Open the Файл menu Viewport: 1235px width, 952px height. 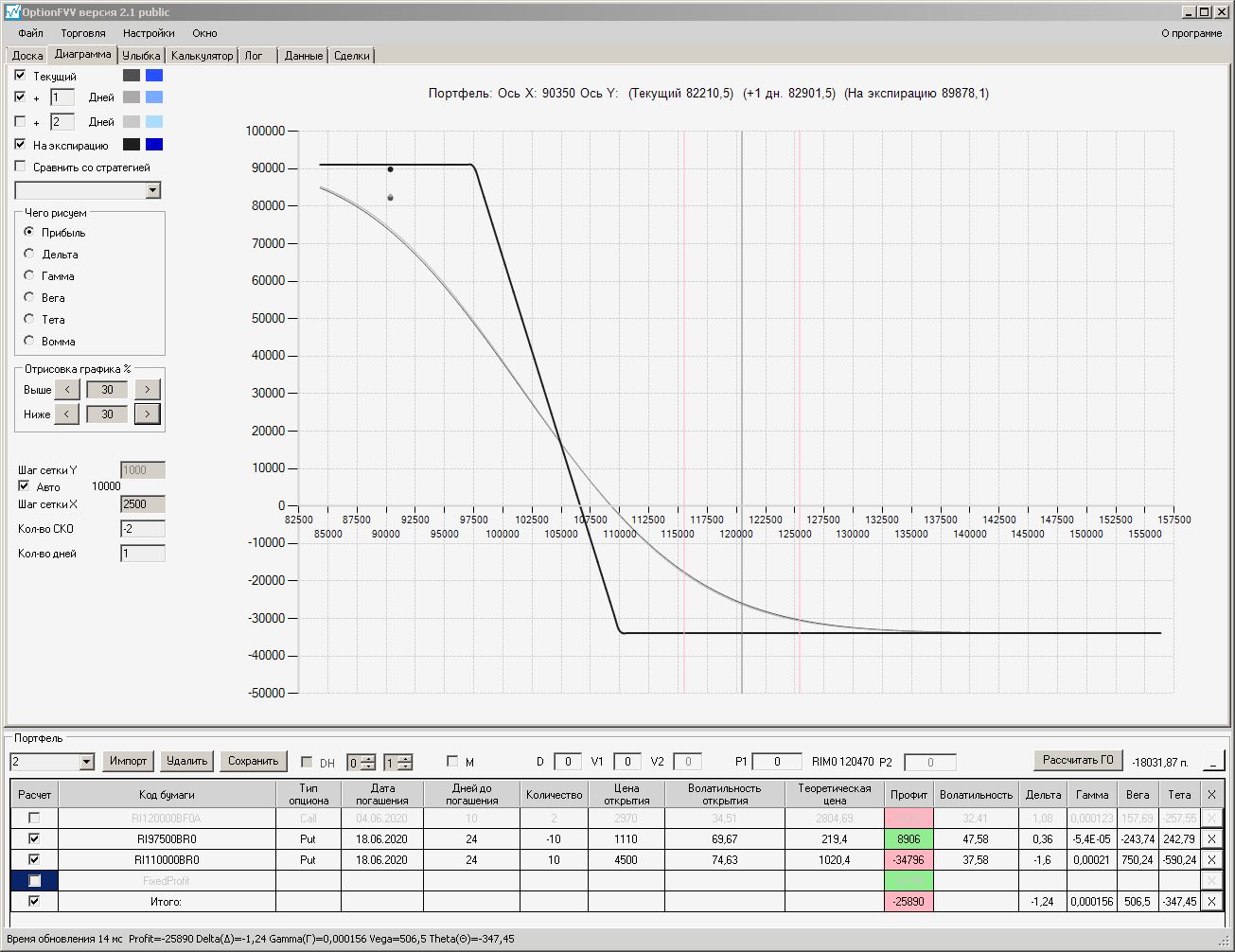(x=30, y=33)
